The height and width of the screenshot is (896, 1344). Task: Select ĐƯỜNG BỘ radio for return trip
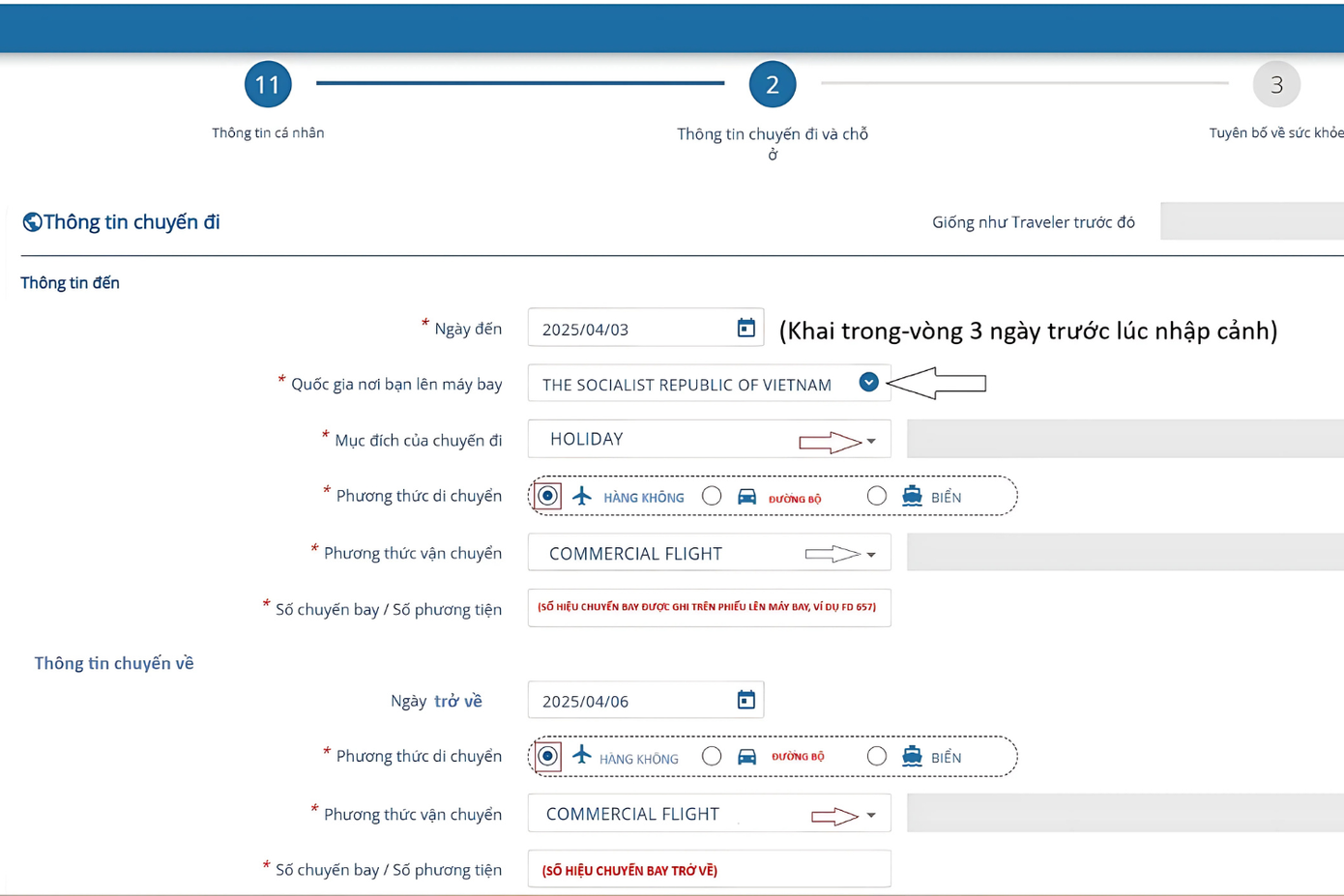pyautogui.click(x=712, y=756)
